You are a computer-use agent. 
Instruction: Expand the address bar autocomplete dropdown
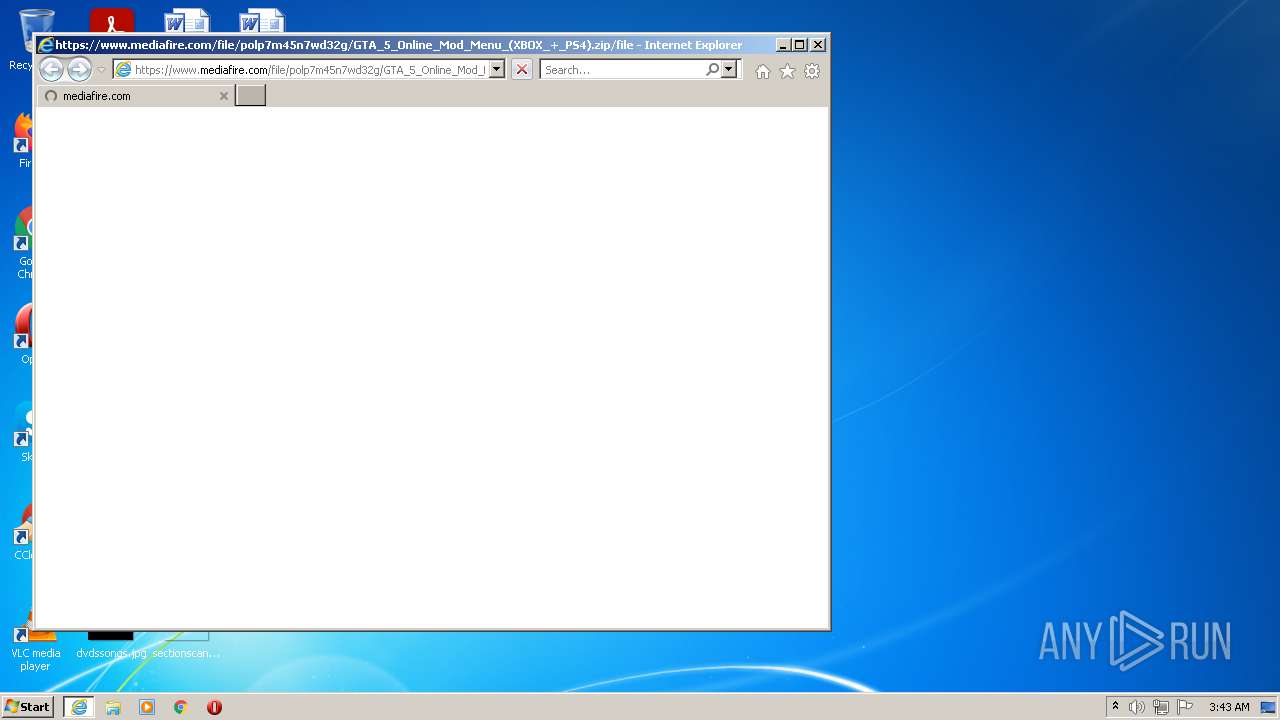click(497, 70)
